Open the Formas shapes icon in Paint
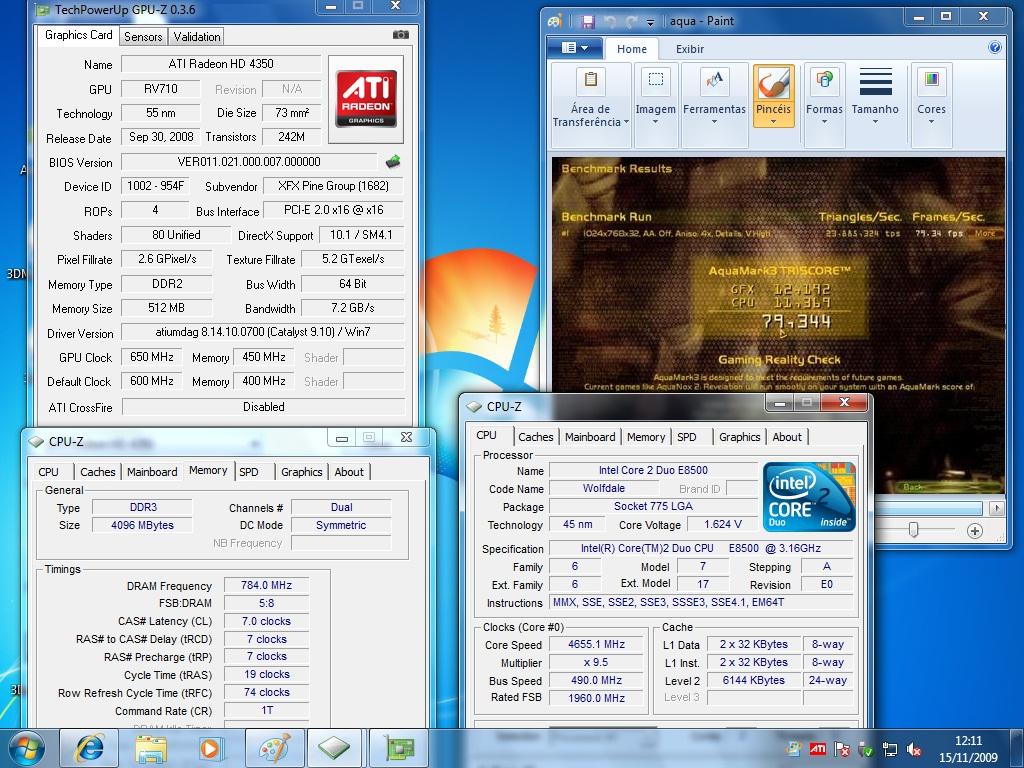1024x768 pixels. tap(824, 80)
